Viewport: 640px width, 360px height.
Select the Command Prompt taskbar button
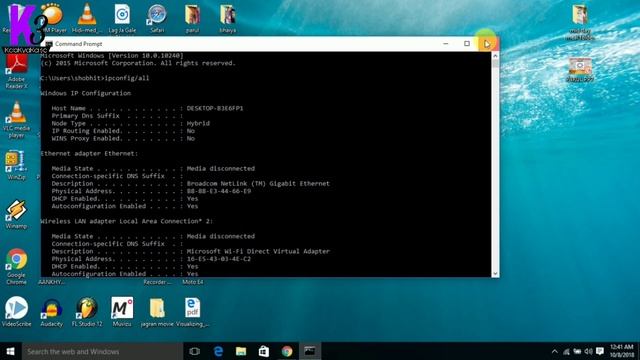point(310,351)
